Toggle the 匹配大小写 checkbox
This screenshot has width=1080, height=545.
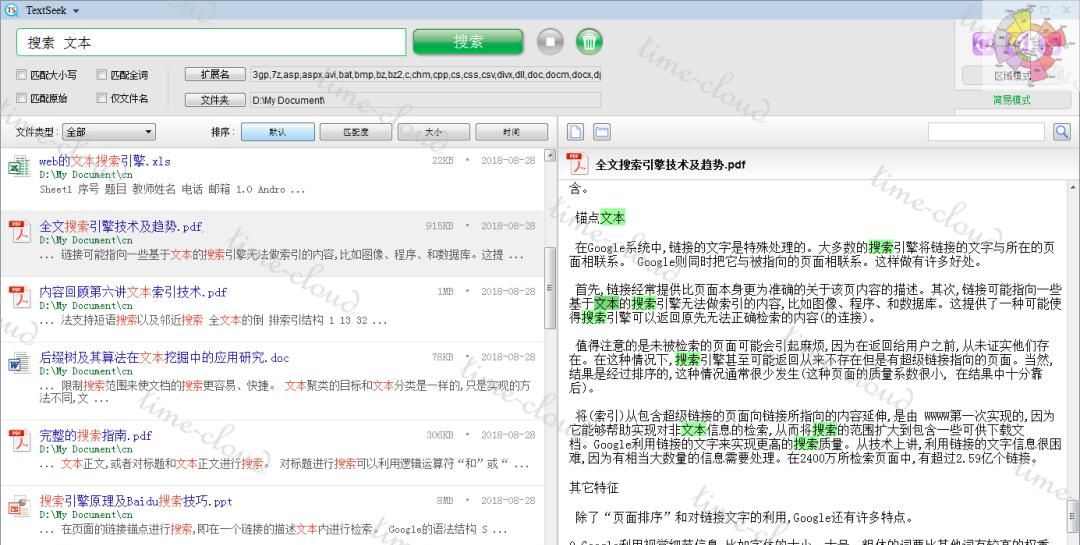(x=22, y=74)
